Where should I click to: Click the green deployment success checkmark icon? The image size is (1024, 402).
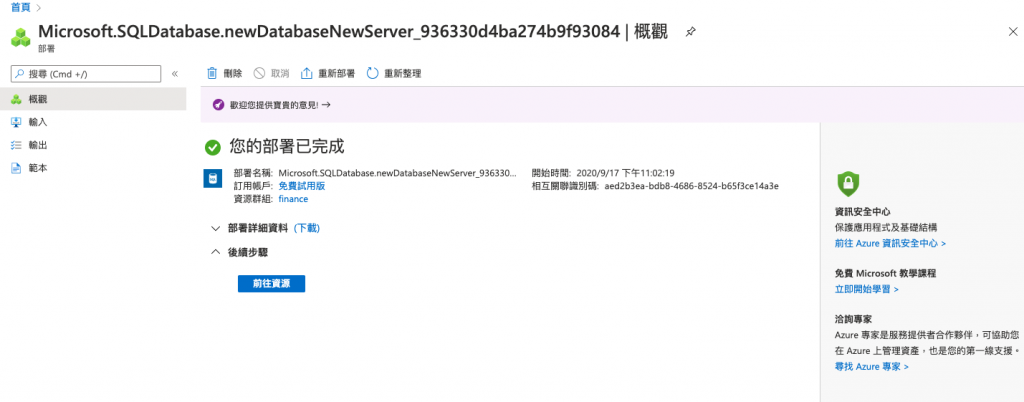click(213, 147)
